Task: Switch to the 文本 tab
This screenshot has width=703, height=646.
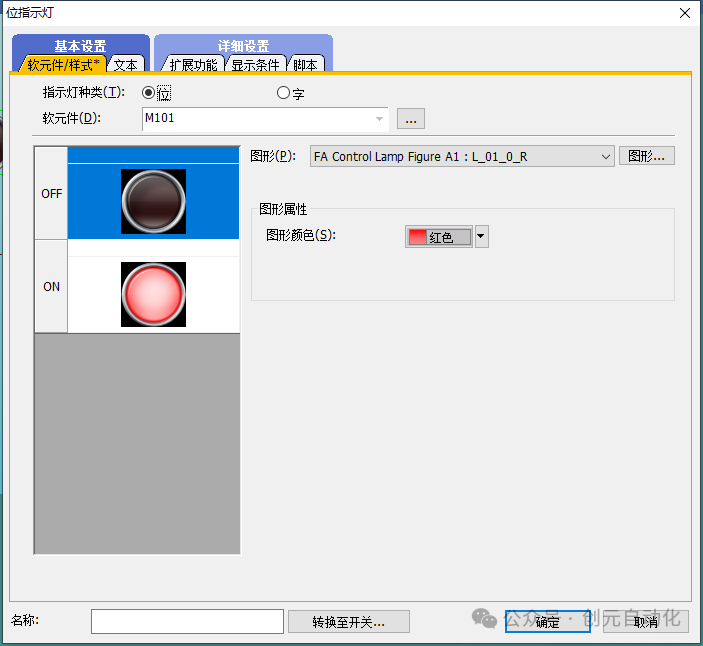Action: click(126, 65)
